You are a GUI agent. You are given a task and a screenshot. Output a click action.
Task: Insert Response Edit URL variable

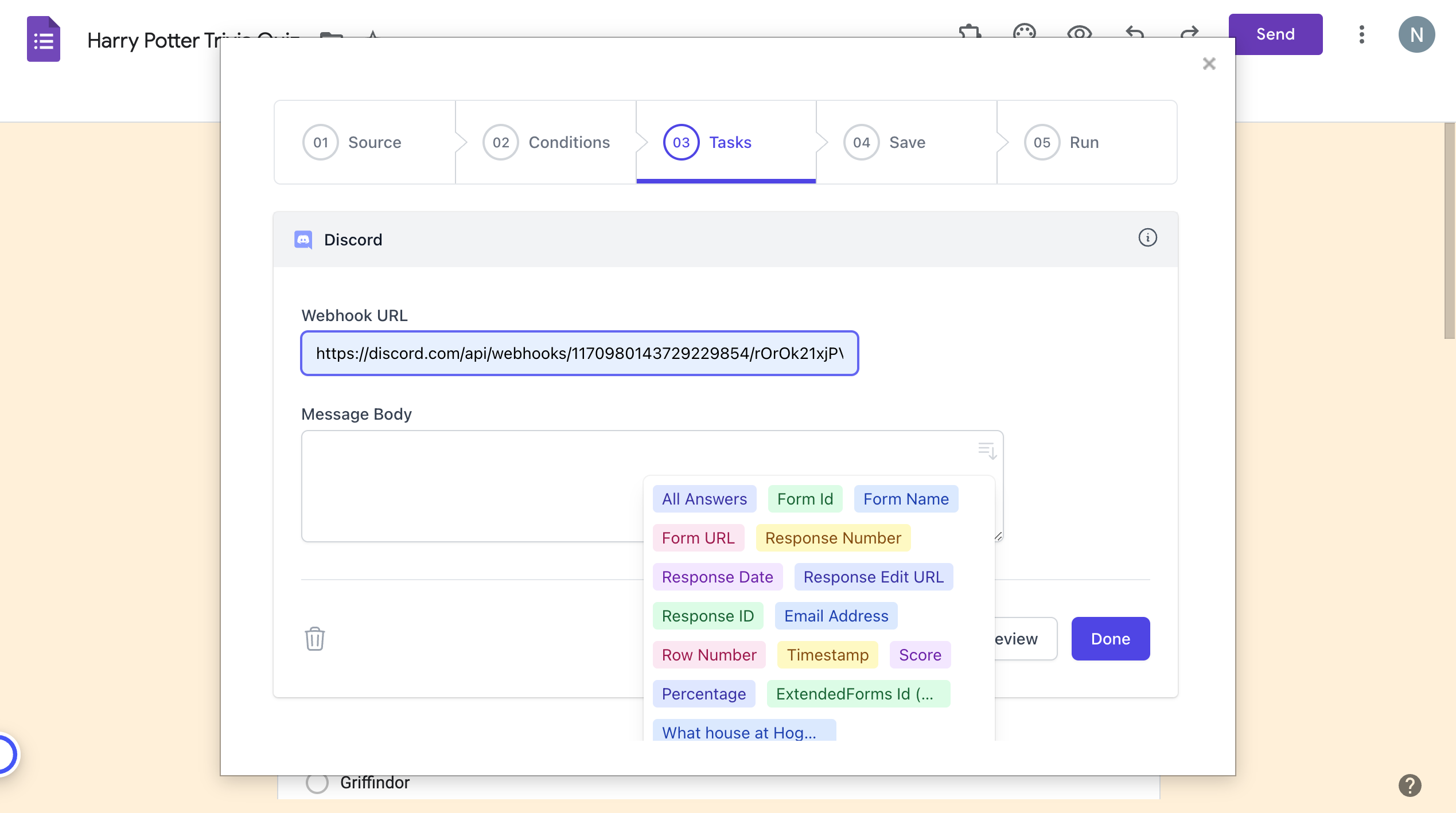pos(873,577)
